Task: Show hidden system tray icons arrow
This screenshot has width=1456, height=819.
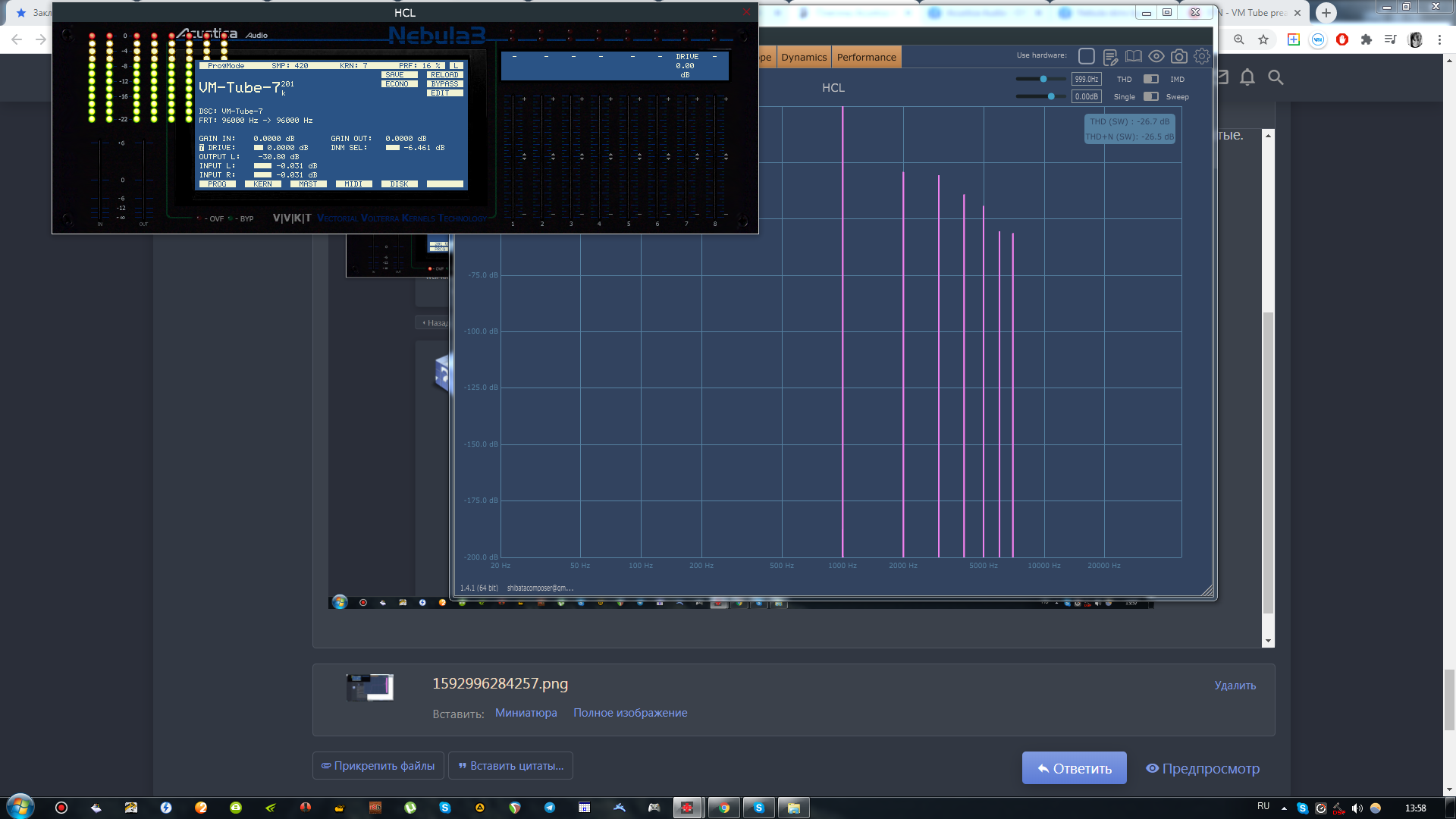Action: pyautogui.click(x=1284, y=808)
